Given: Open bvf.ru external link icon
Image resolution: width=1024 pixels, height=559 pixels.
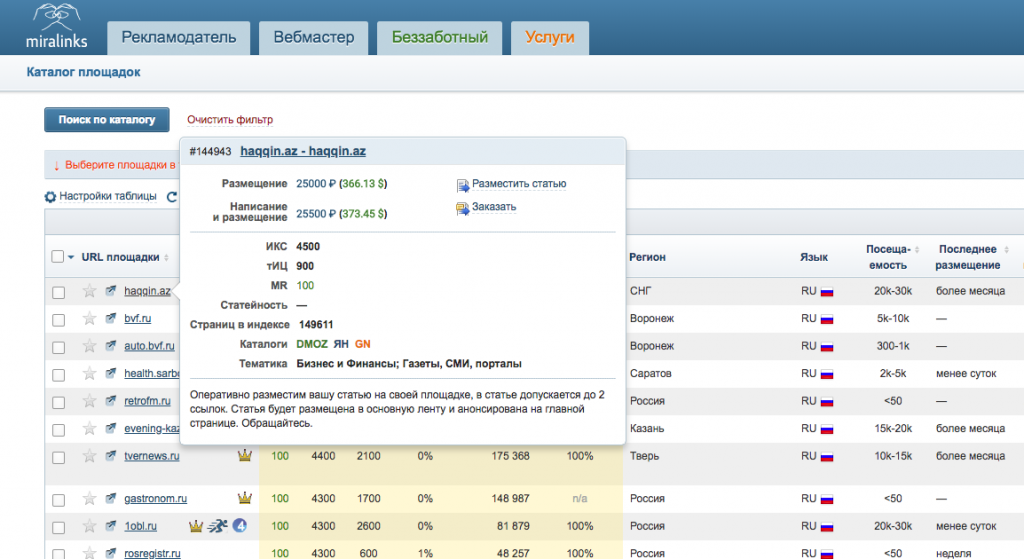Looking at the screenshot, I should click(111, 318).
